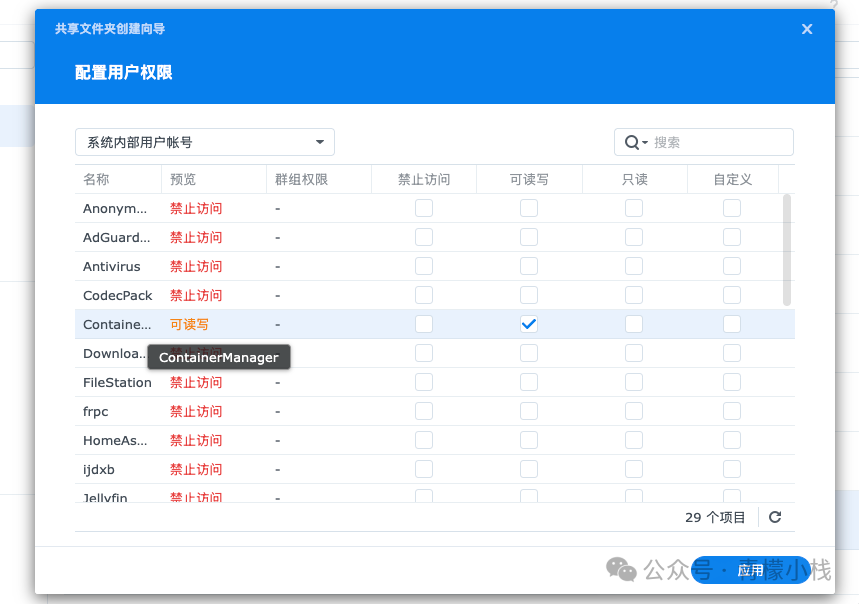Enable 可读写 for Jellyfin
The image size is (859, 604).
pos(529,497)
